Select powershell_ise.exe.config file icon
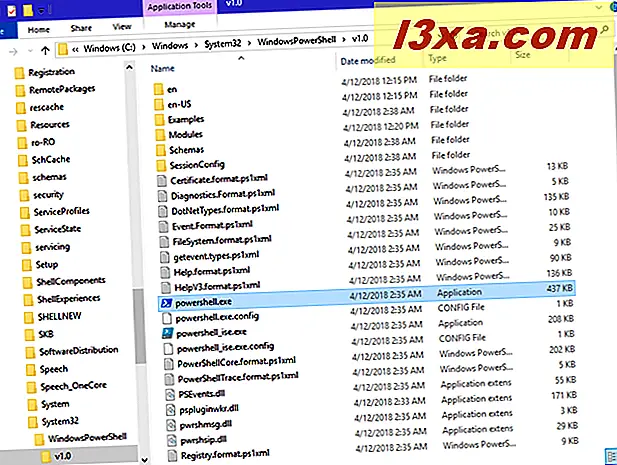Screen dimensions: 617x465 (x=168, y=349)
